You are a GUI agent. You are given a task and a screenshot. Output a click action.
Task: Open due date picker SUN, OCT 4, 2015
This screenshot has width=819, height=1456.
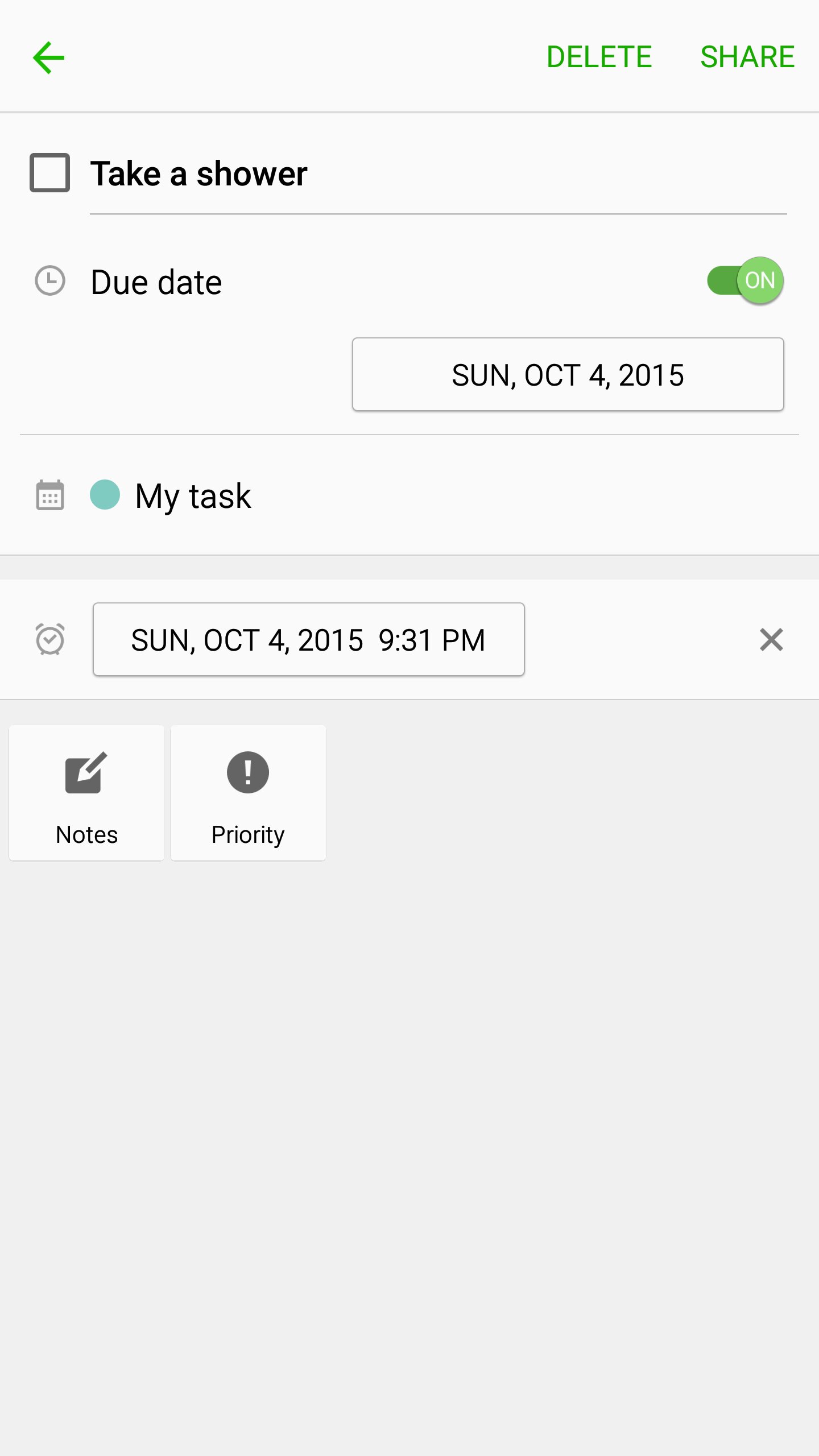[x=568, y=374]
